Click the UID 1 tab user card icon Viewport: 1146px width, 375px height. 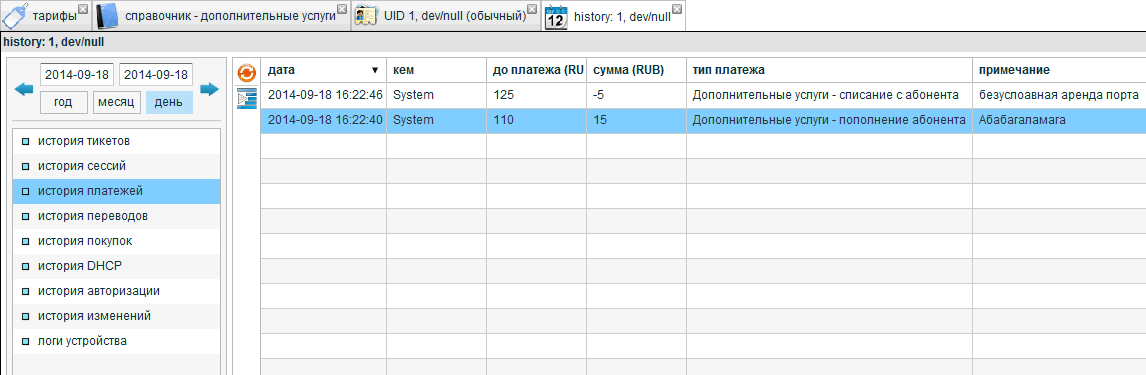point(366,16)
